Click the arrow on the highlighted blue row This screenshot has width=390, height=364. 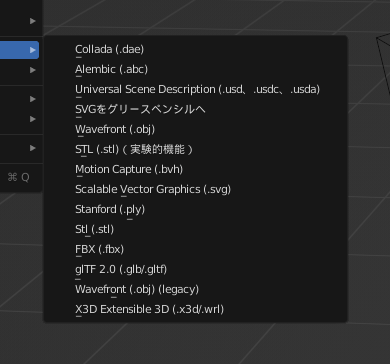(x=33, y=50)
